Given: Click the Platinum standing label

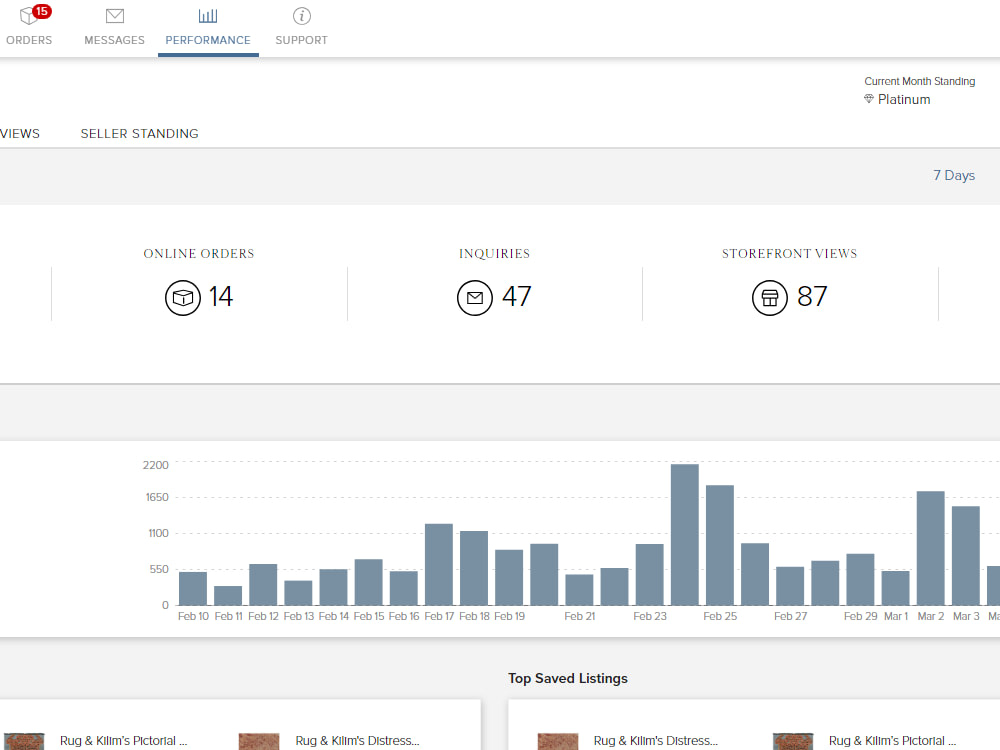Looking at the screenshot, I should (x=904, y=99).
